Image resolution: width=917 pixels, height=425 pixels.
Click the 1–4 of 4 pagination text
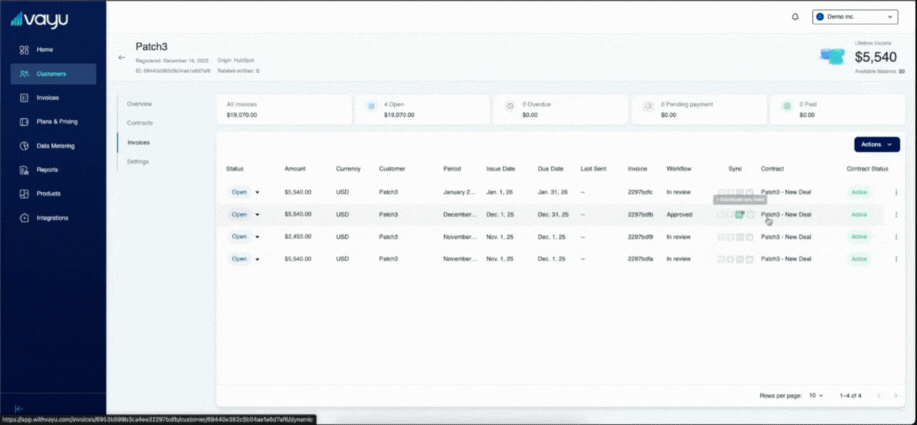pyautogui.click(x=850, y=396)
